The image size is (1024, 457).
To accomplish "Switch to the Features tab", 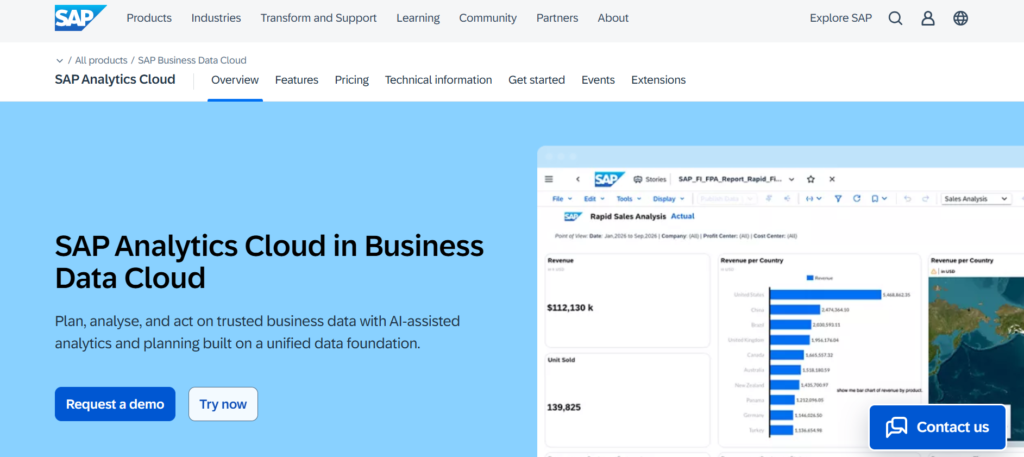I will 296,80.
